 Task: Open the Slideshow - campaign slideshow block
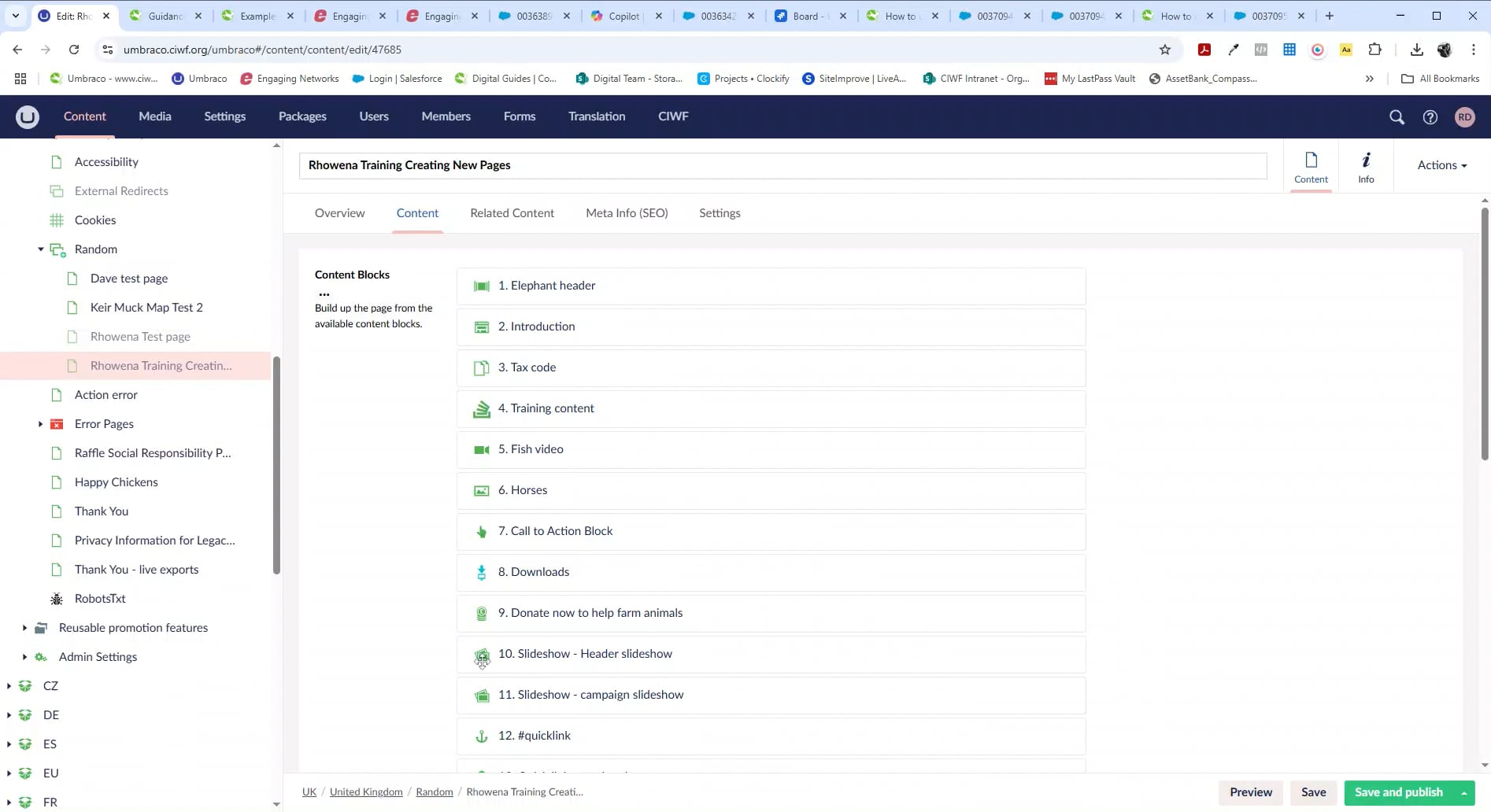(771, 695)
